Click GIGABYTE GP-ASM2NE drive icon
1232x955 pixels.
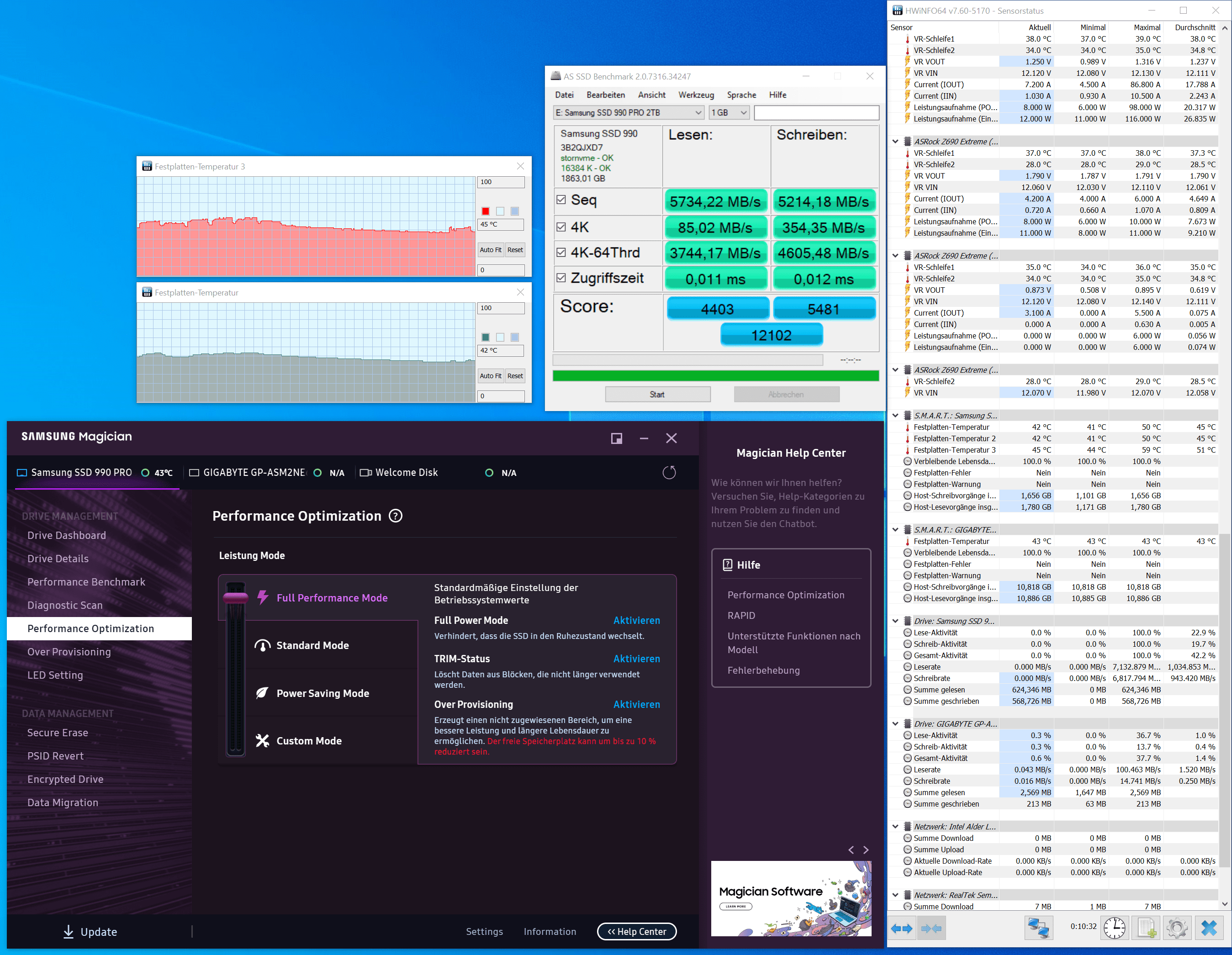[194, 473]
